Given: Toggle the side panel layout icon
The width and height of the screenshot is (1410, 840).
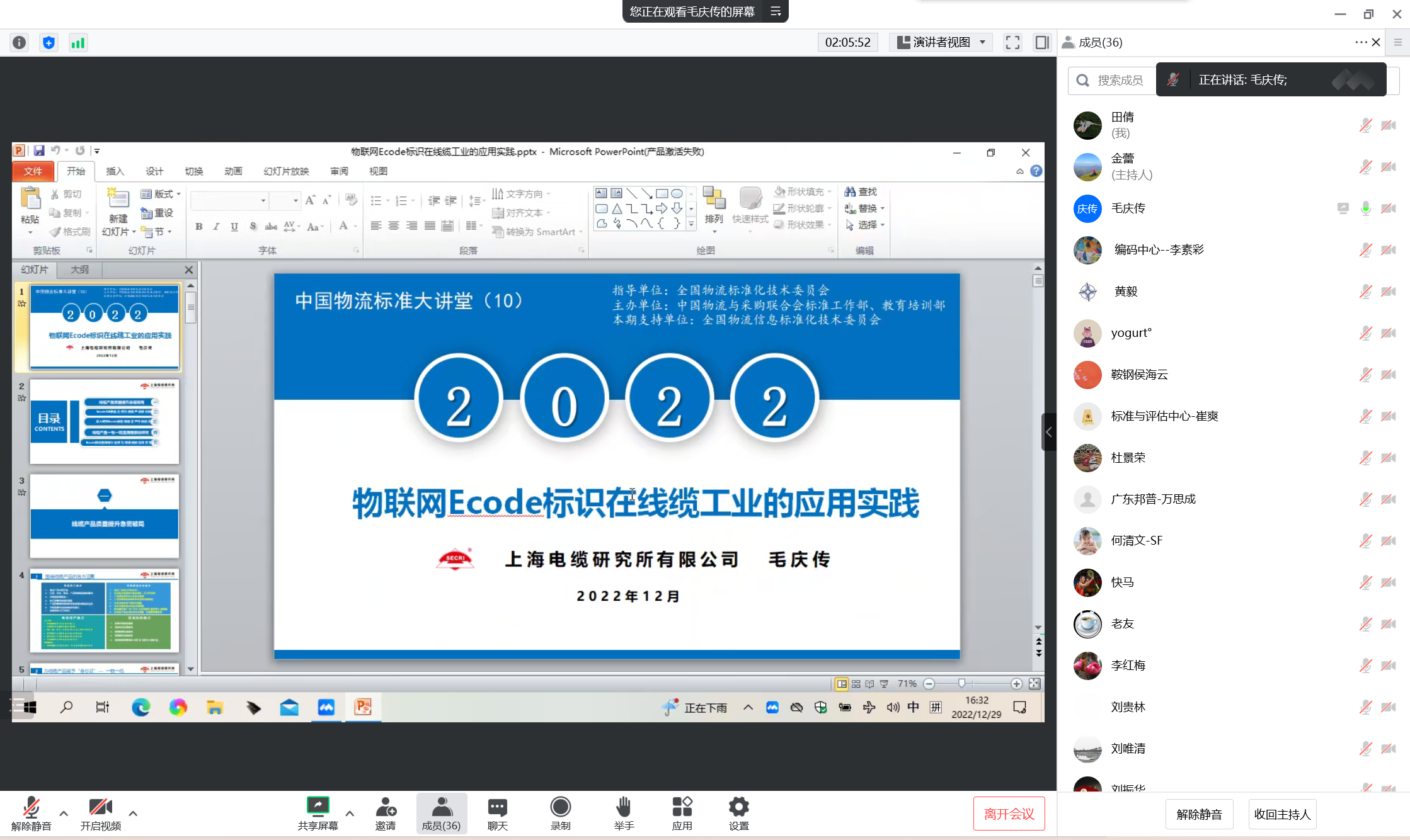Looking at the screenshot, I should (1041, 43).
